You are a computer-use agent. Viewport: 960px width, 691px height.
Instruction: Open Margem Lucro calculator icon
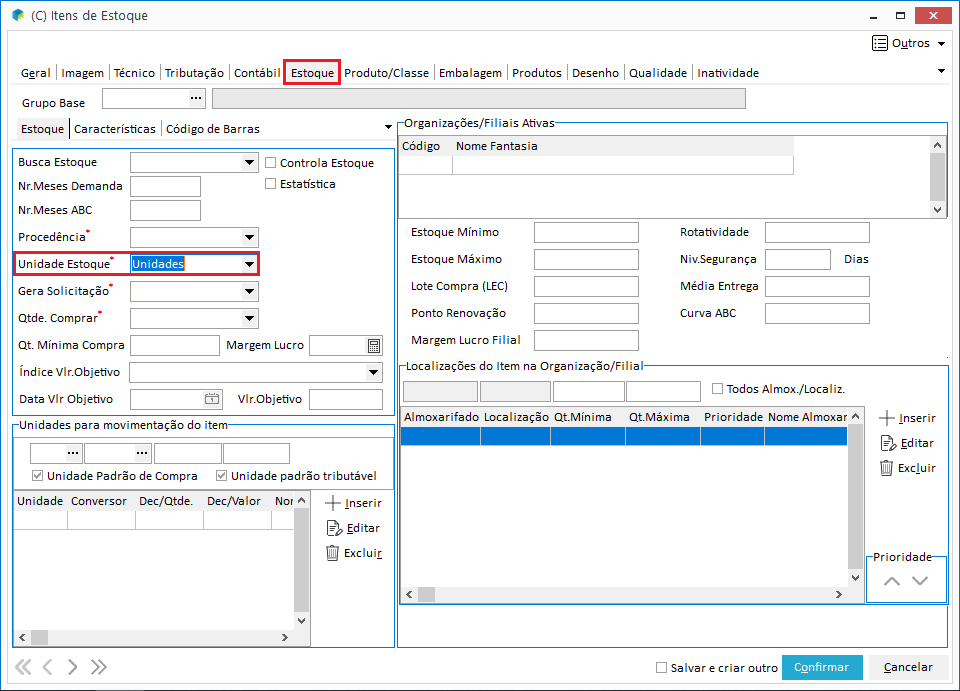point(373,345)
